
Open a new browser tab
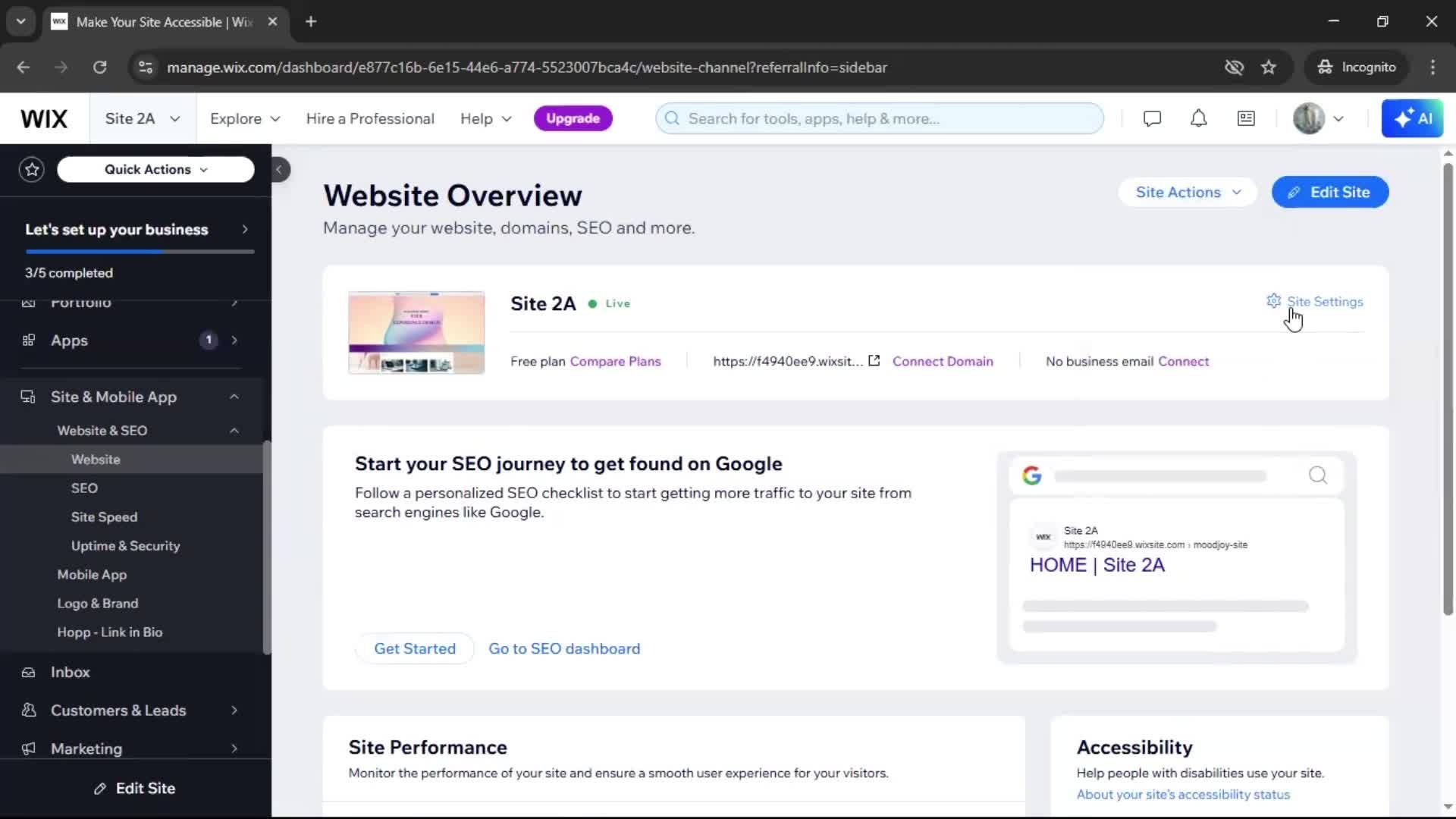[x=311, y=21]
